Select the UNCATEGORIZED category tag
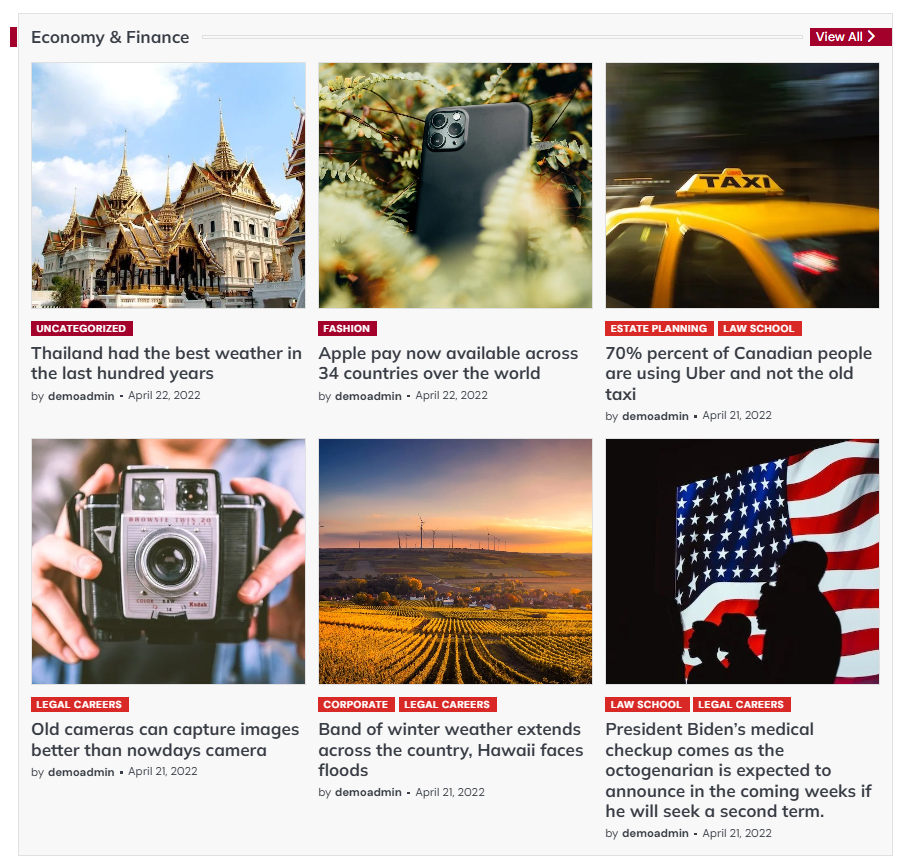 tap(81, 328)
